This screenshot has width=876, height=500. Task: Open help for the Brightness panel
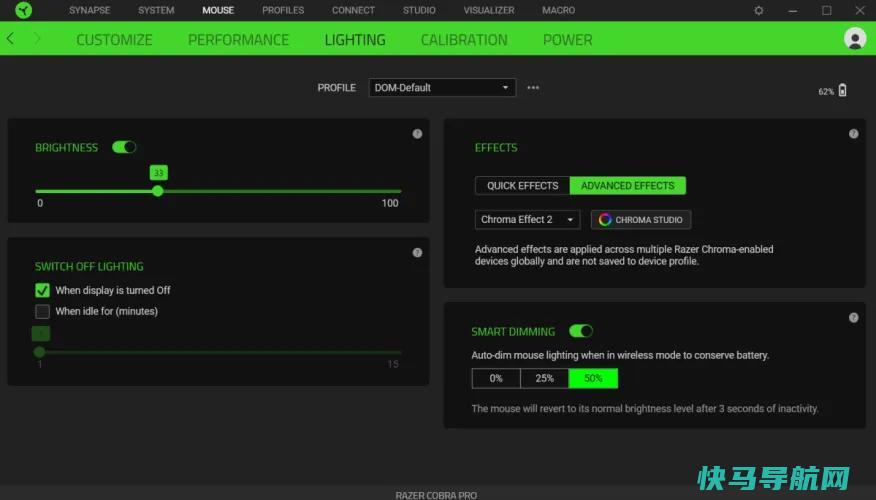click(x=417, y=134)
